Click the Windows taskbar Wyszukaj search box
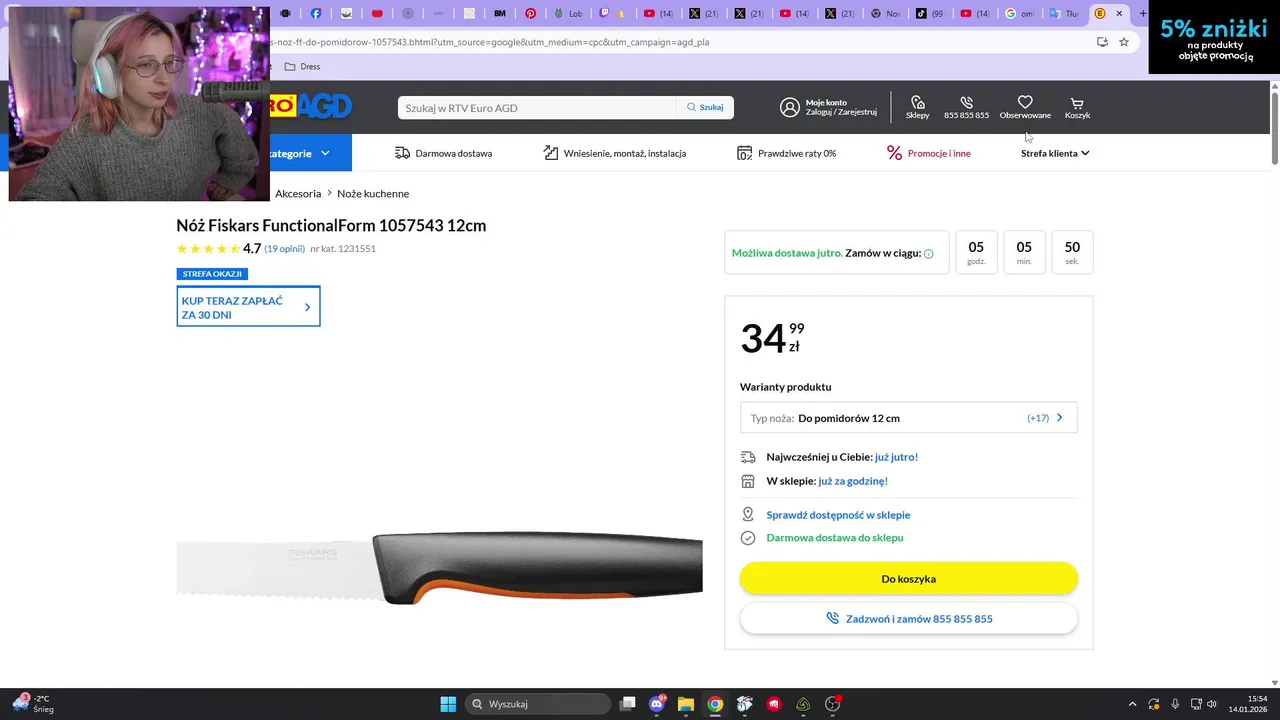Screen dimensions: 1280x720 point(538,704)
